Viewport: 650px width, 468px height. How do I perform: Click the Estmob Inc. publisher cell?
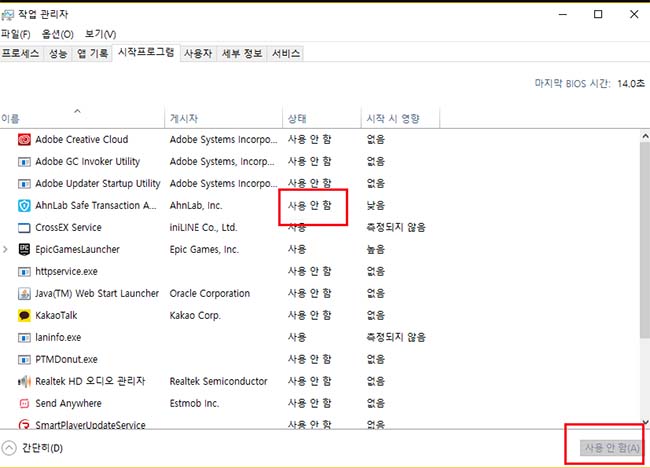click(194, 403)
